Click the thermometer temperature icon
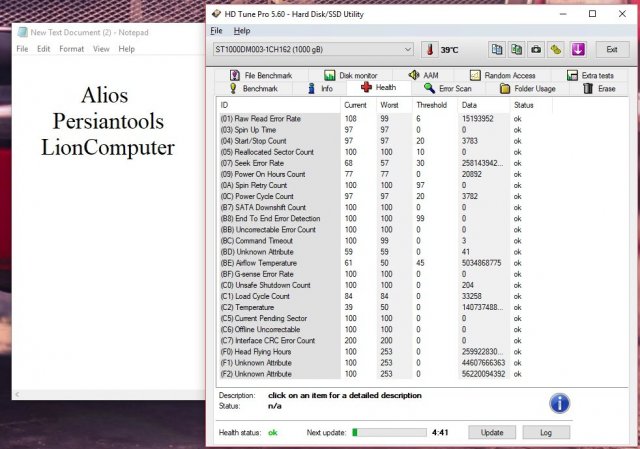Image resolution: width=640 pixels, height=449 pixels. click(x=430, y=49)
